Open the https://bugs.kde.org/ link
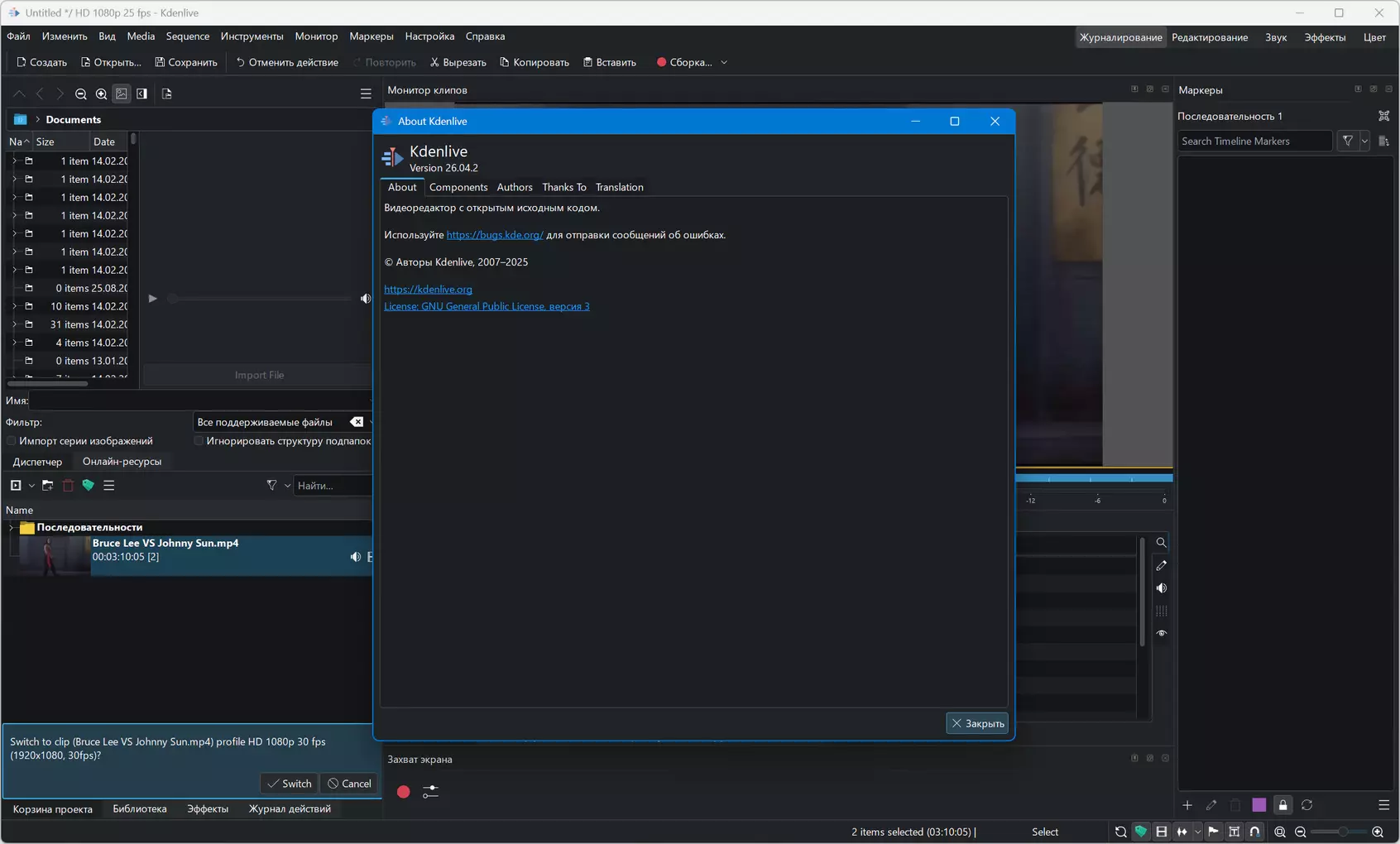 tap(495, 235)
